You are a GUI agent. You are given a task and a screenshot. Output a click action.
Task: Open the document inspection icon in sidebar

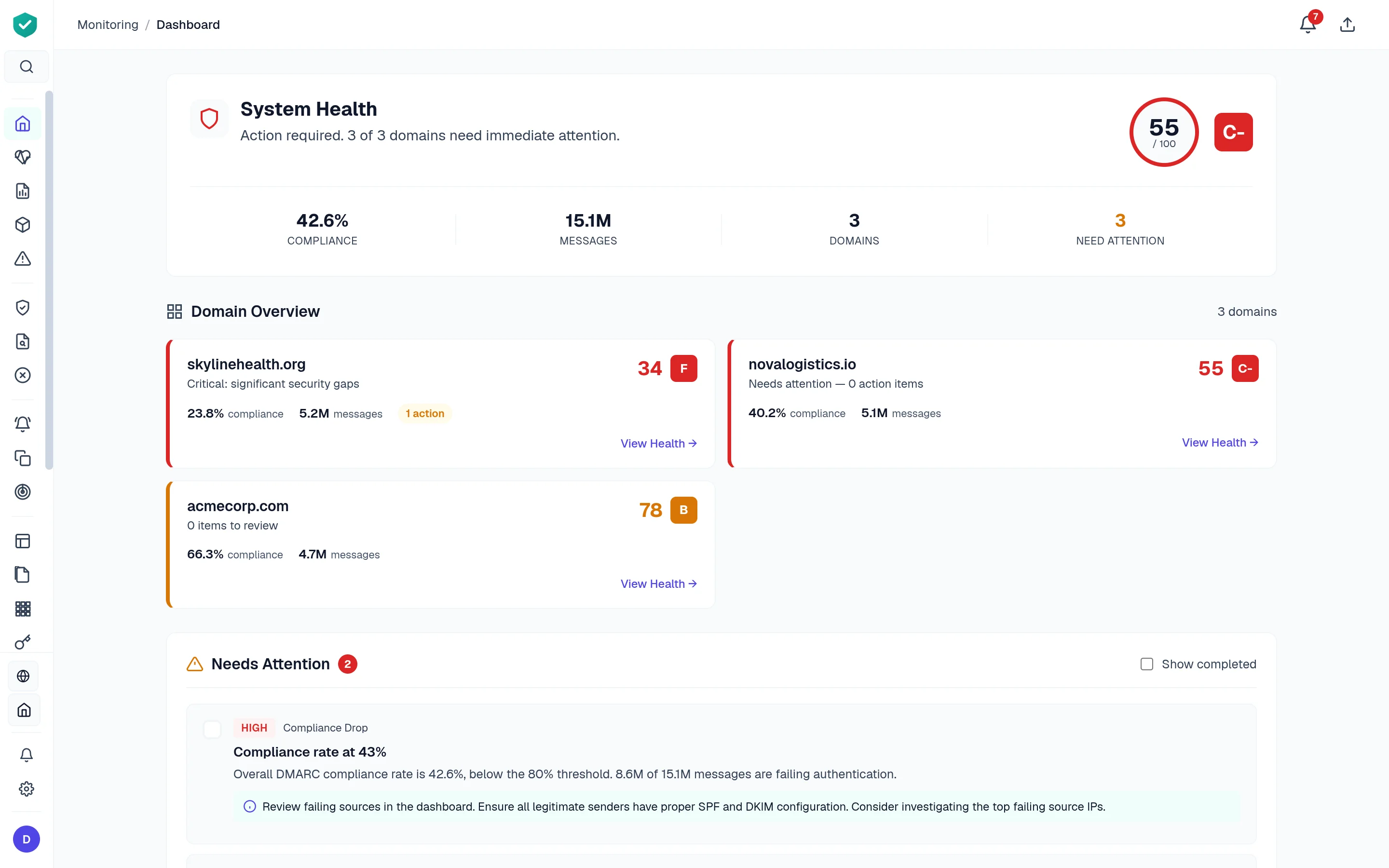23,341
